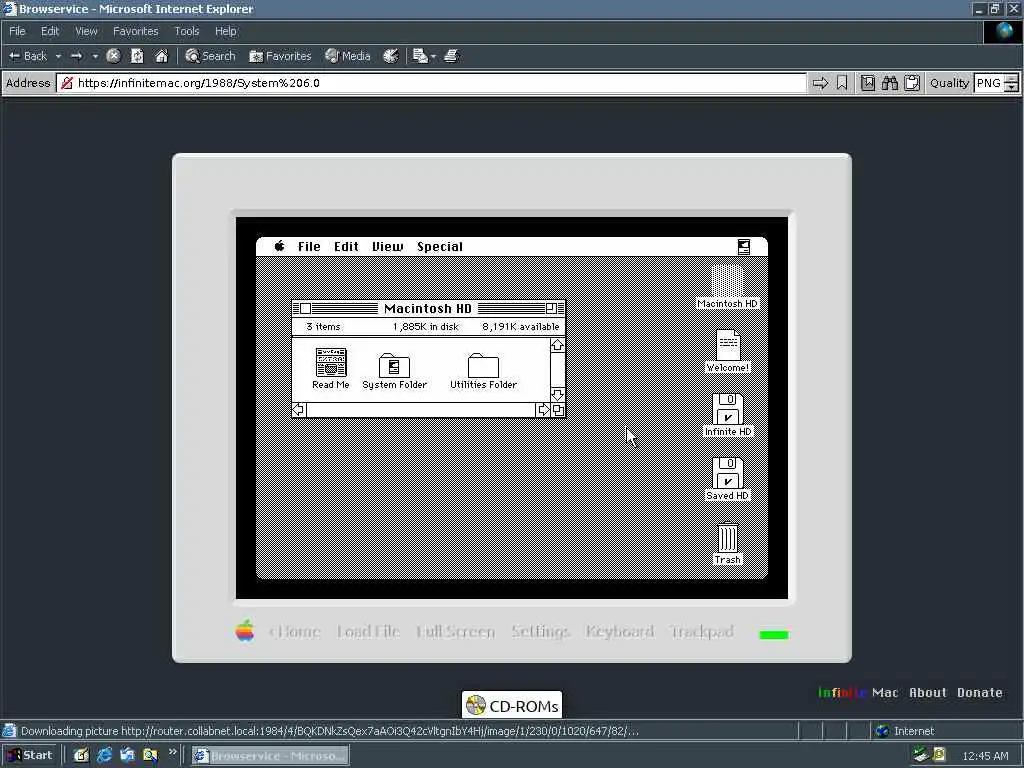1024x768 pixels.
Task: Open the Favorites pane from toolbar
Action: 280,56
